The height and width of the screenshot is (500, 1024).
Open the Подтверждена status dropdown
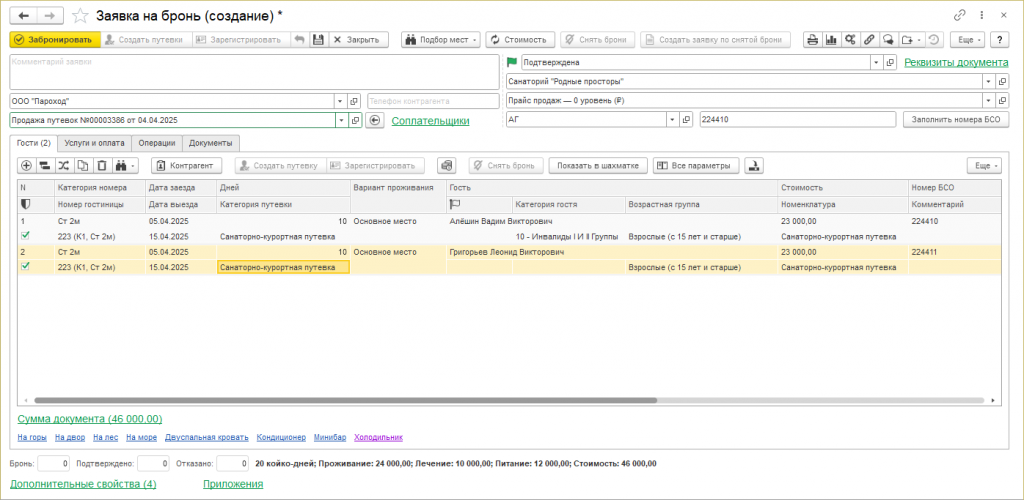pos(876,63)
